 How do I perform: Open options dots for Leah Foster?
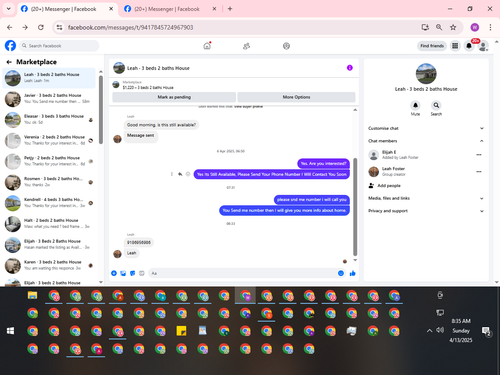(479, 171)
